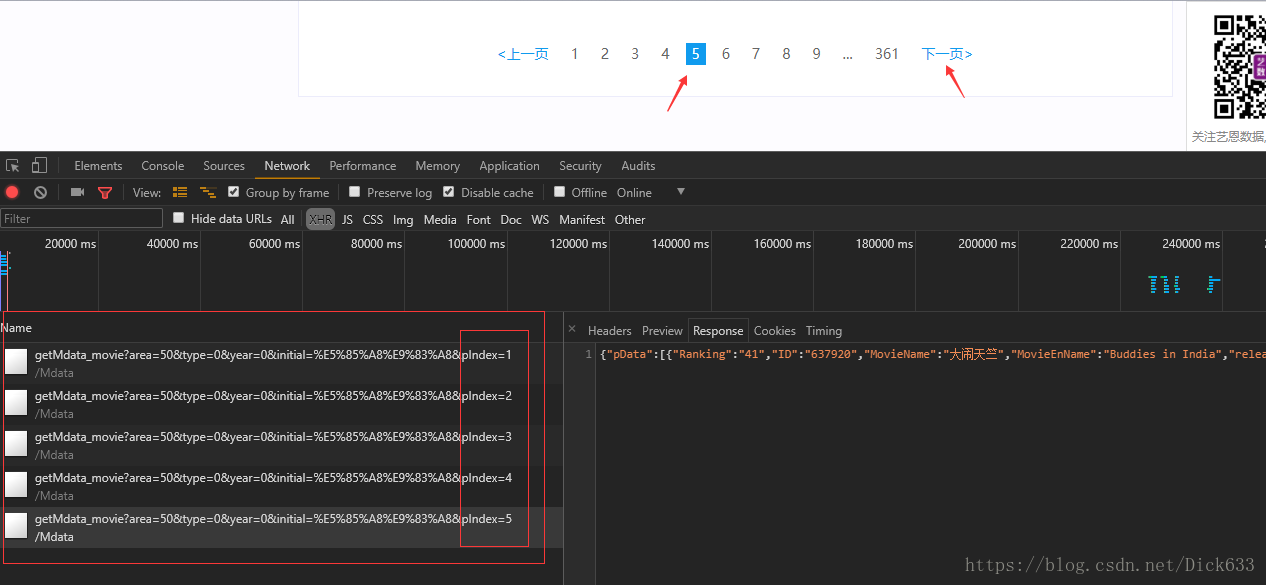The width and height of the screenshot is (1266, 585).
Task: Go to the Security tab
Action: coord(580,166)
